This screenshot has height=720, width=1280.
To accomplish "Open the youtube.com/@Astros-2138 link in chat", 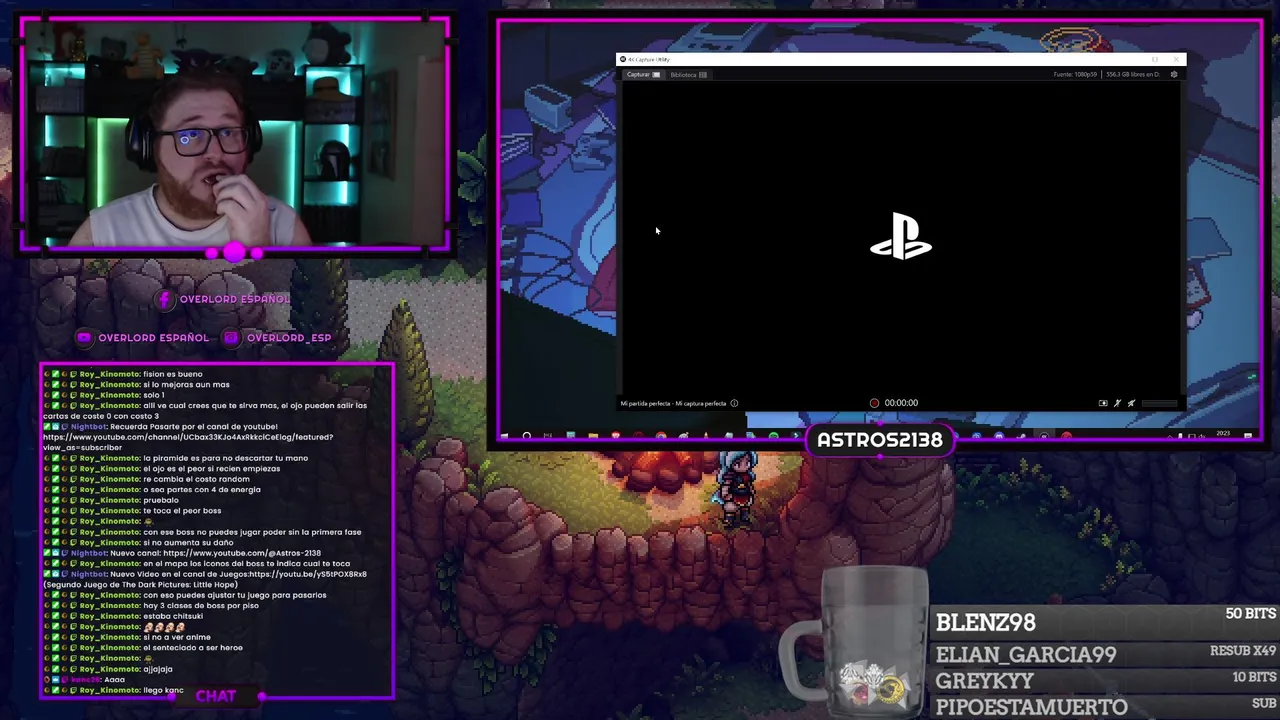I will click(x=242, y=553).
